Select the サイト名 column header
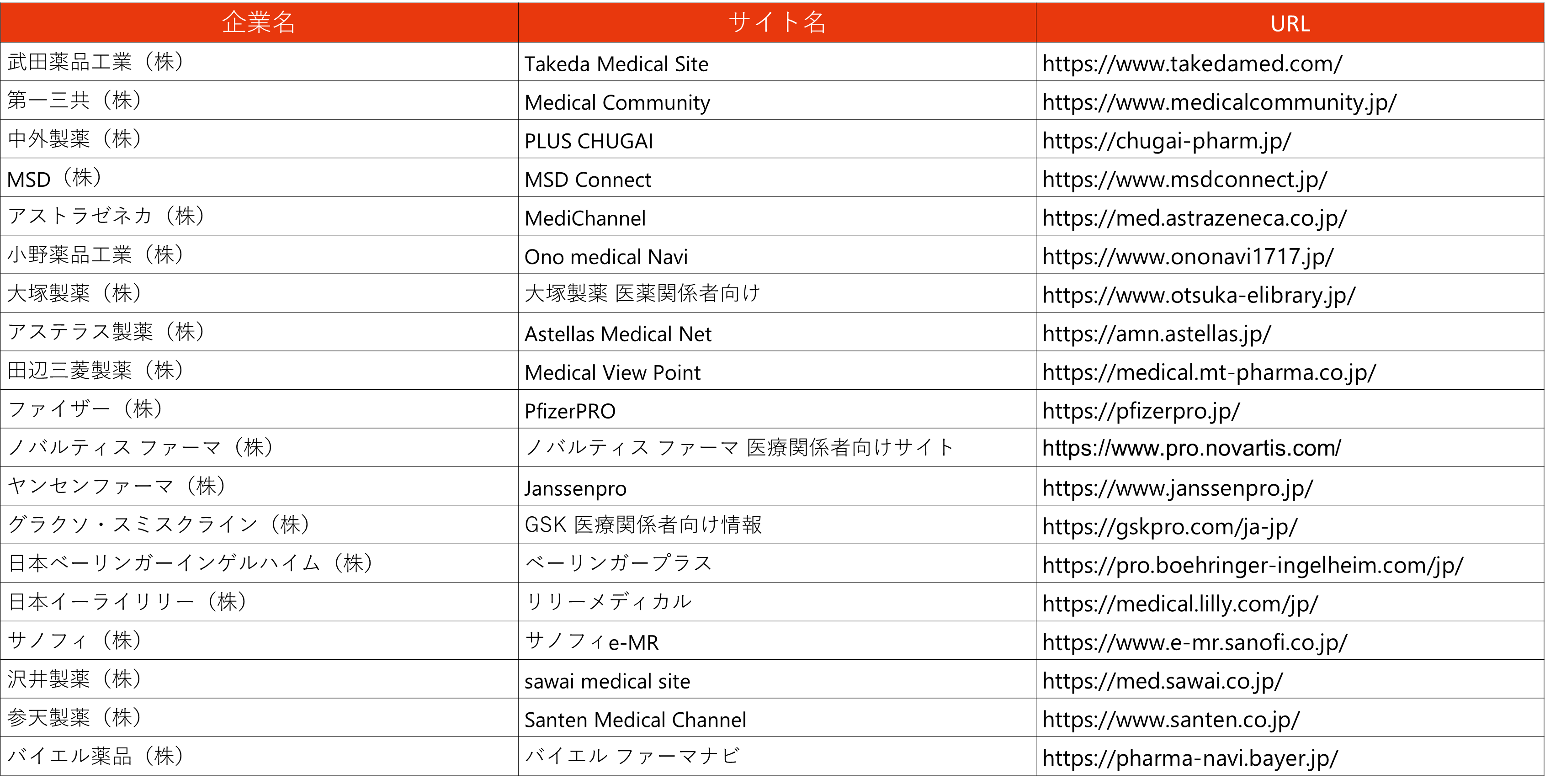The image size is (1545, 784). [x=777, y=23]
